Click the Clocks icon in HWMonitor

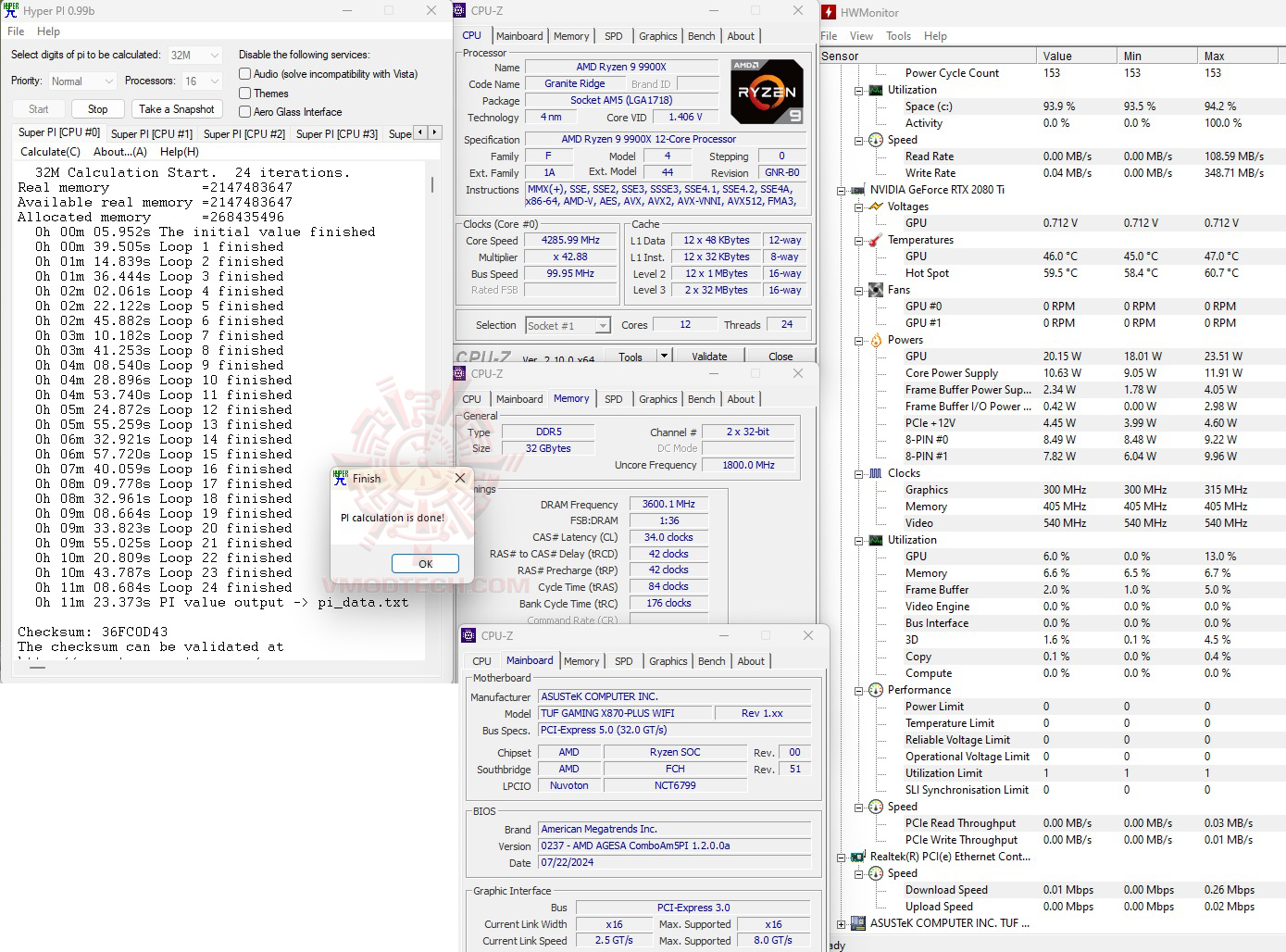point(875,472)
